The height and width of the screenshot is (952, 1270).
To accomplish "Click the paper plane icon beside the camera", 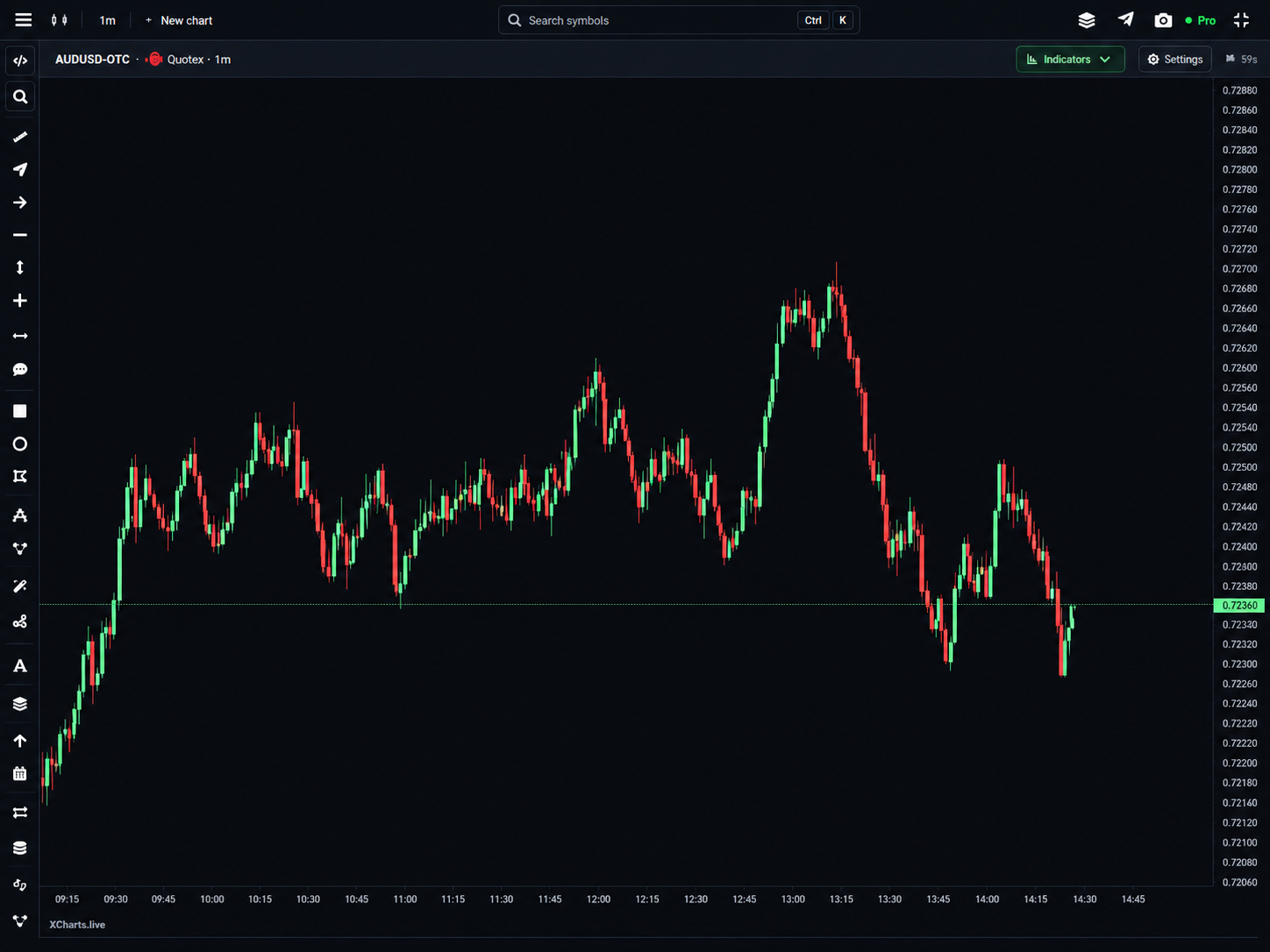I will coord(1126,19).
